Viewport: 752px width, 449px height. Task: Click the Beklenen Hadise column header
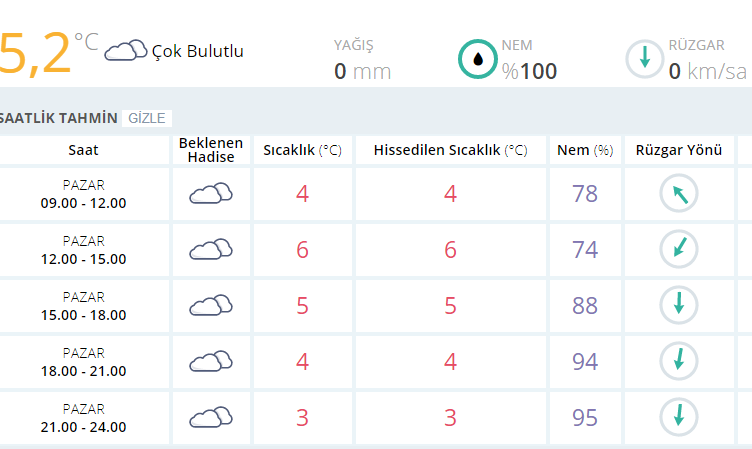pyautogui.click(x=211, y=150)
